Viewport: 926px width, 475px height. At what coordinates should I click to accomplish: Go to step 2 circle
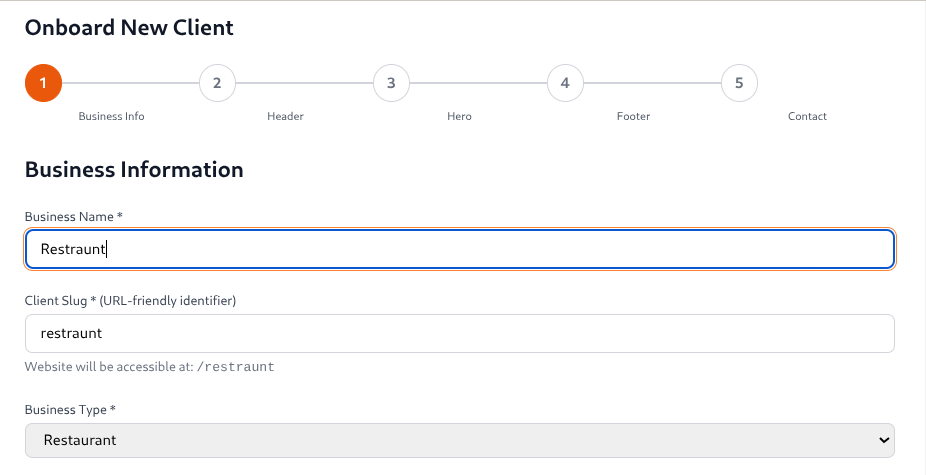click(217, 83)
